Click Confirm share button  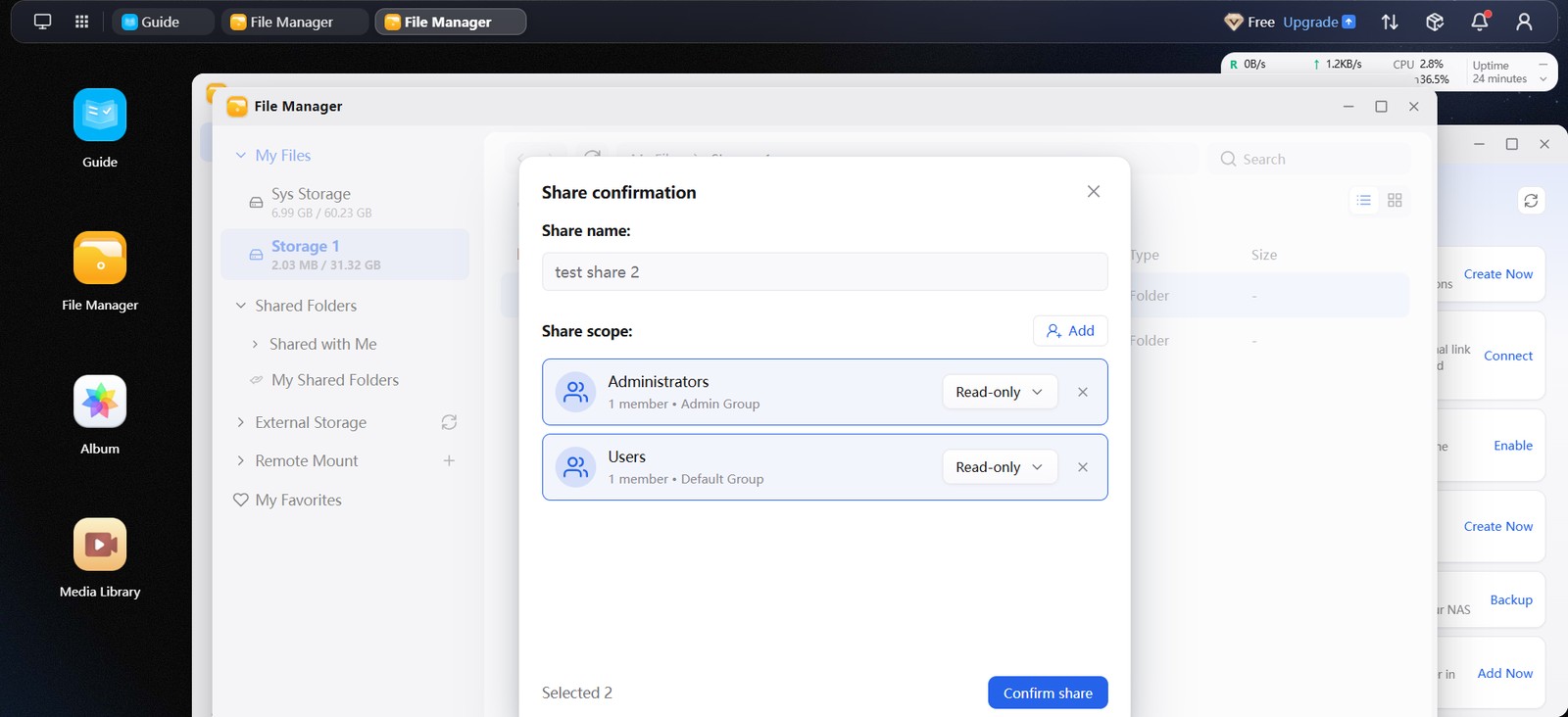coord(1048,693)
